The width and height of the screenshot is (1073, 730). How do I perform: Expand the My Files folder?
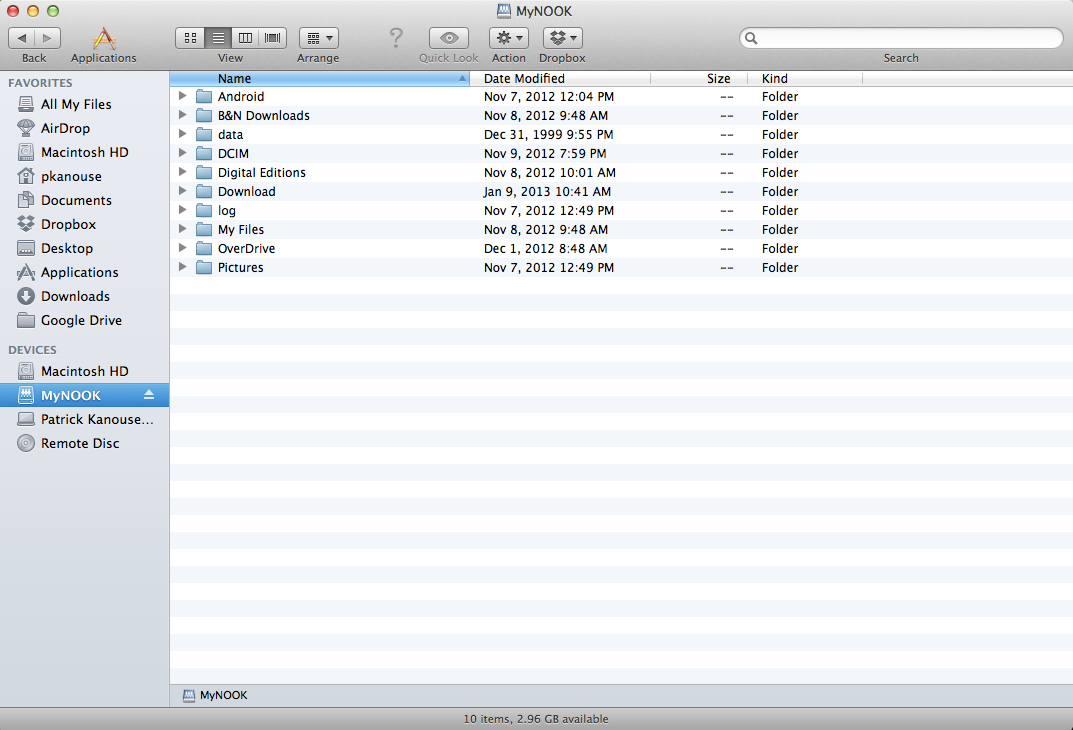[183, 229]
